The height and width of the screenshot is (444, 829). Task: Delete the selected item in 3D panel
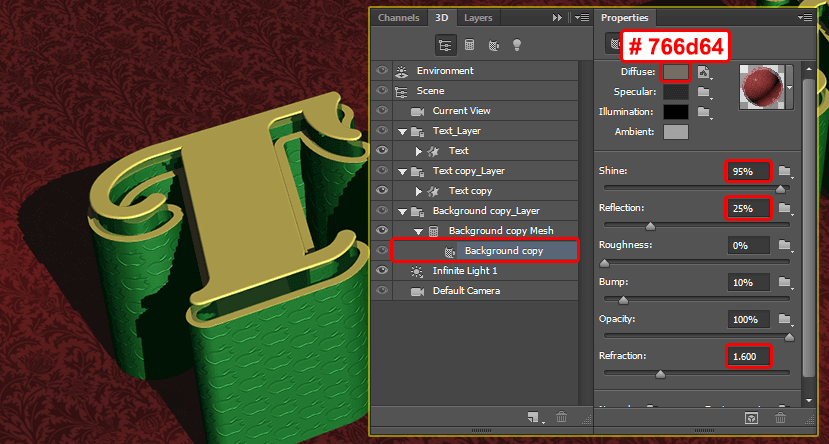562,417
